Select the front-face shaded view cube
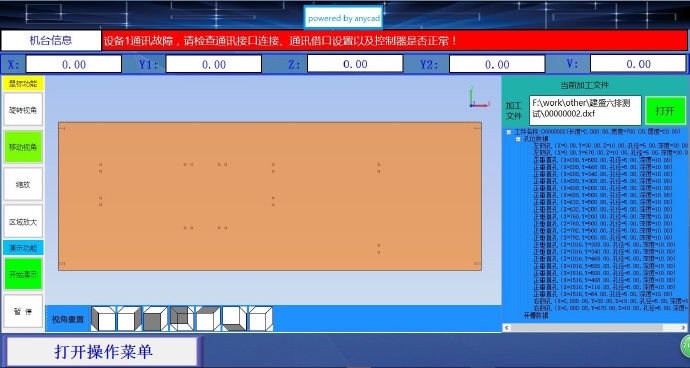 click(155, 319)
